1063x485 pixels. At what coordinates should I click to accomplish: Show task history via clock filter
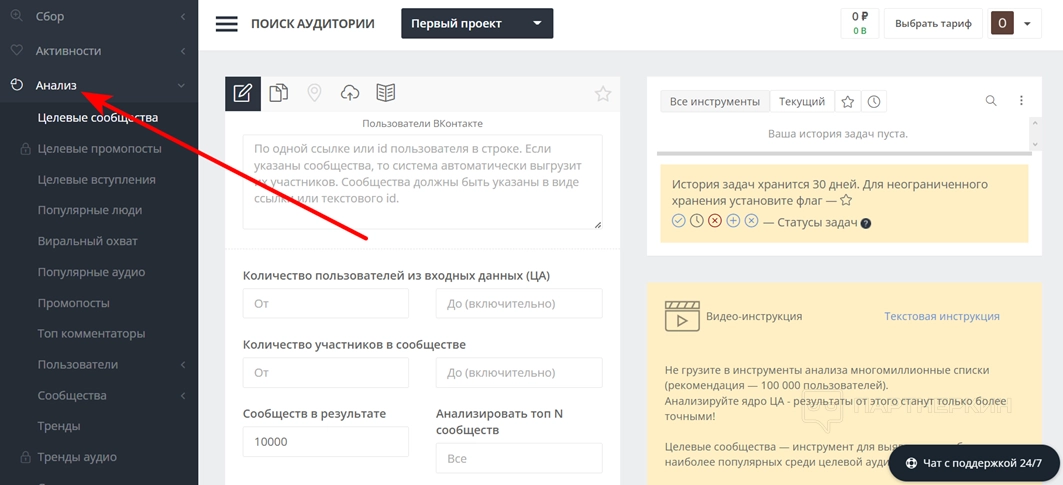(x=874, y=102)
